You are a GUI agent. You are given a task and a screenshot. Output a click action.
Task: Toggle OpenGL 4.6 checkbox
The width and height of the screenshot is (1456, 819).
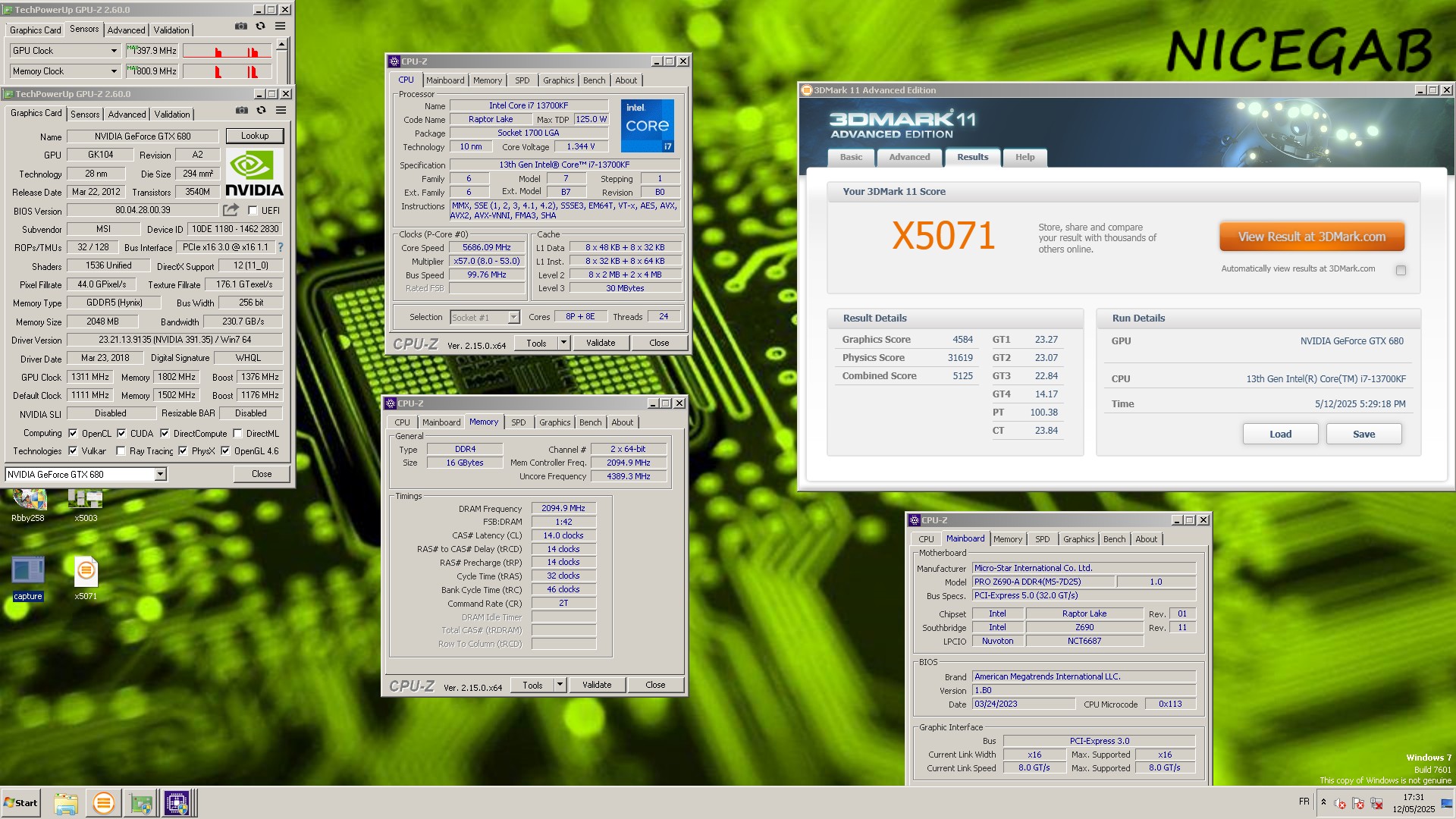(225, 451)
